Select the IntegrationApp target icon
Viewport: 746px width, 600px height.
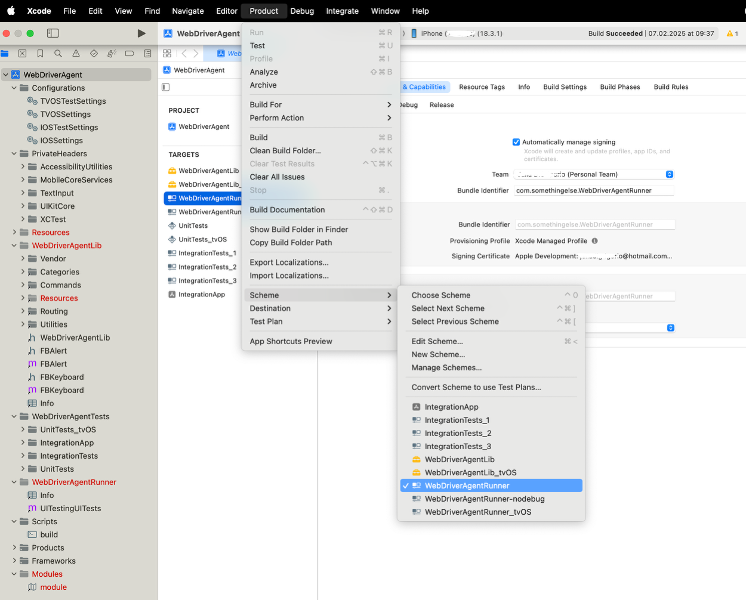(x=172, y=295)
